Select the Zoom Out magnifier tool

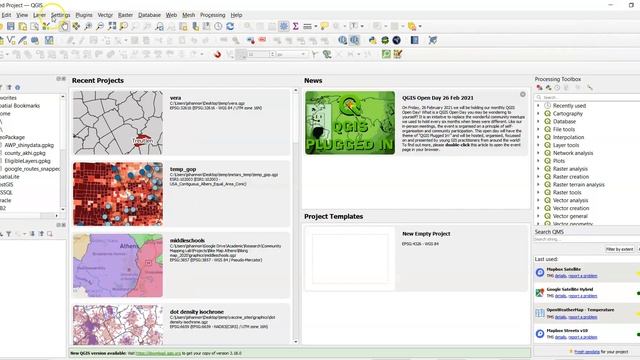(100, 27)
